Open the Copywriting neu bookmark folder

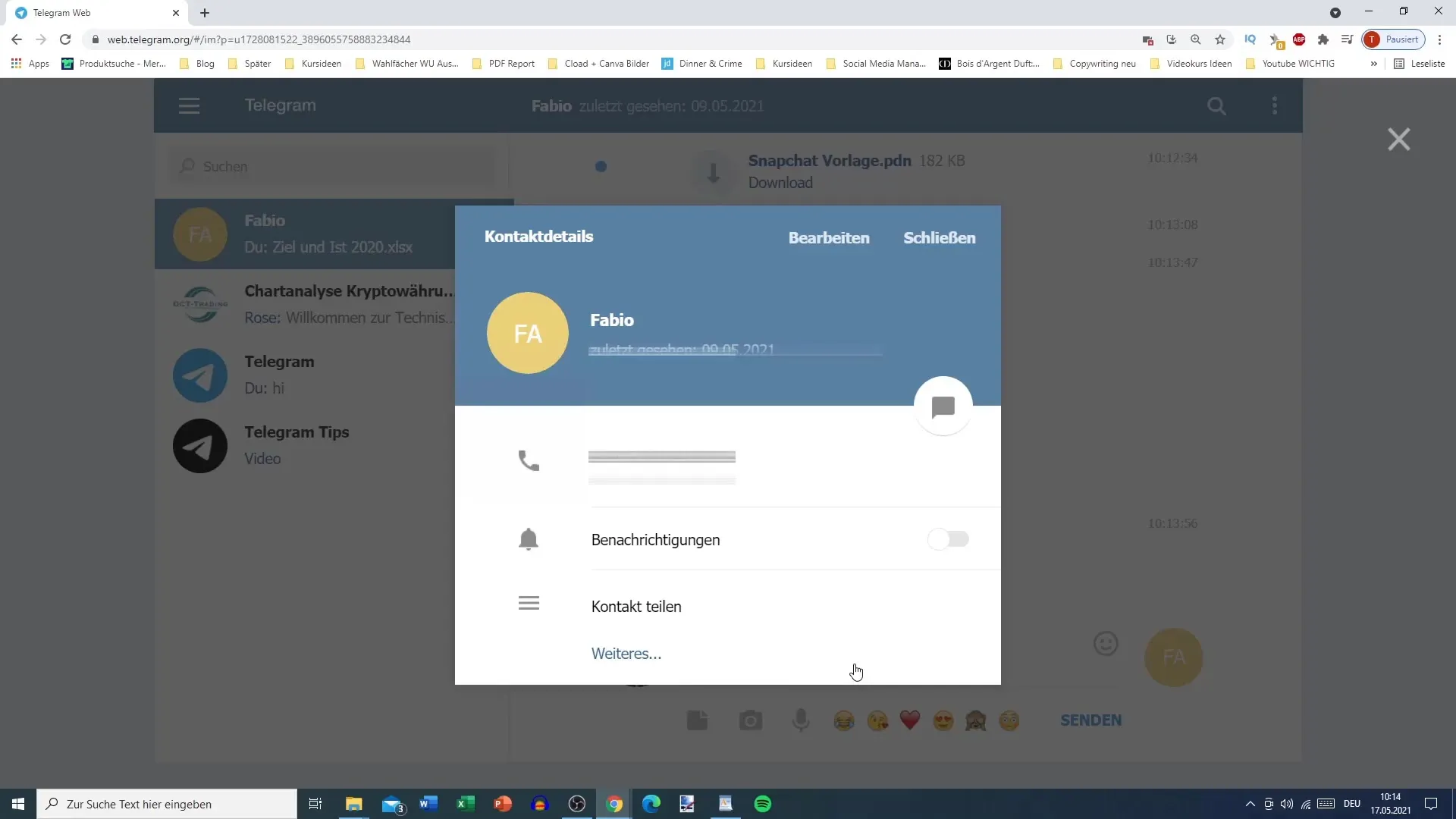tap(1094, 64)
